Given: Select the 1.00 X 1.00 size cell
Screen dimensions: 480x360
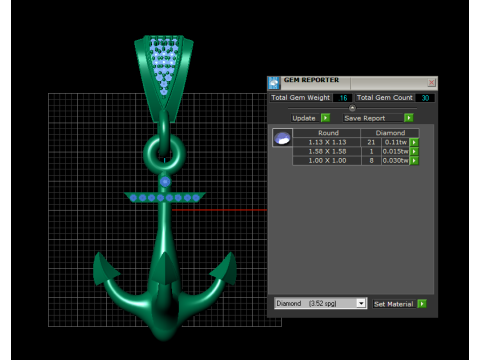Looking at the screenshot, I should [327, 161].
